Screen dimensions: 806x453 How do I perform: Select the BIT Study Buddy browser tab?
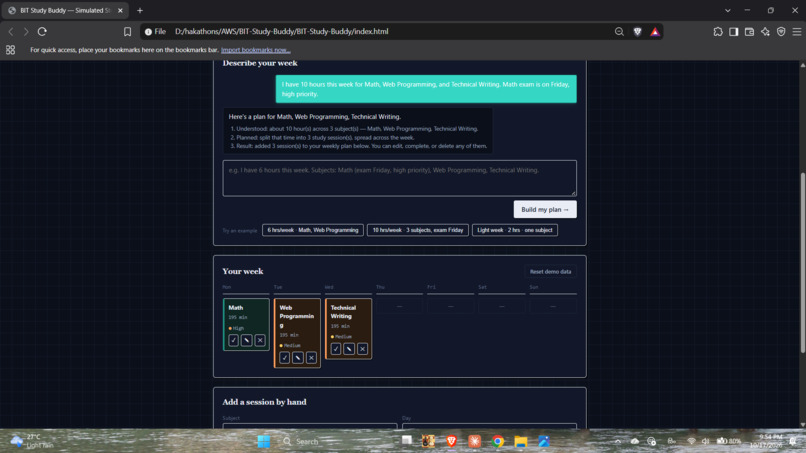tap(65, 10)
